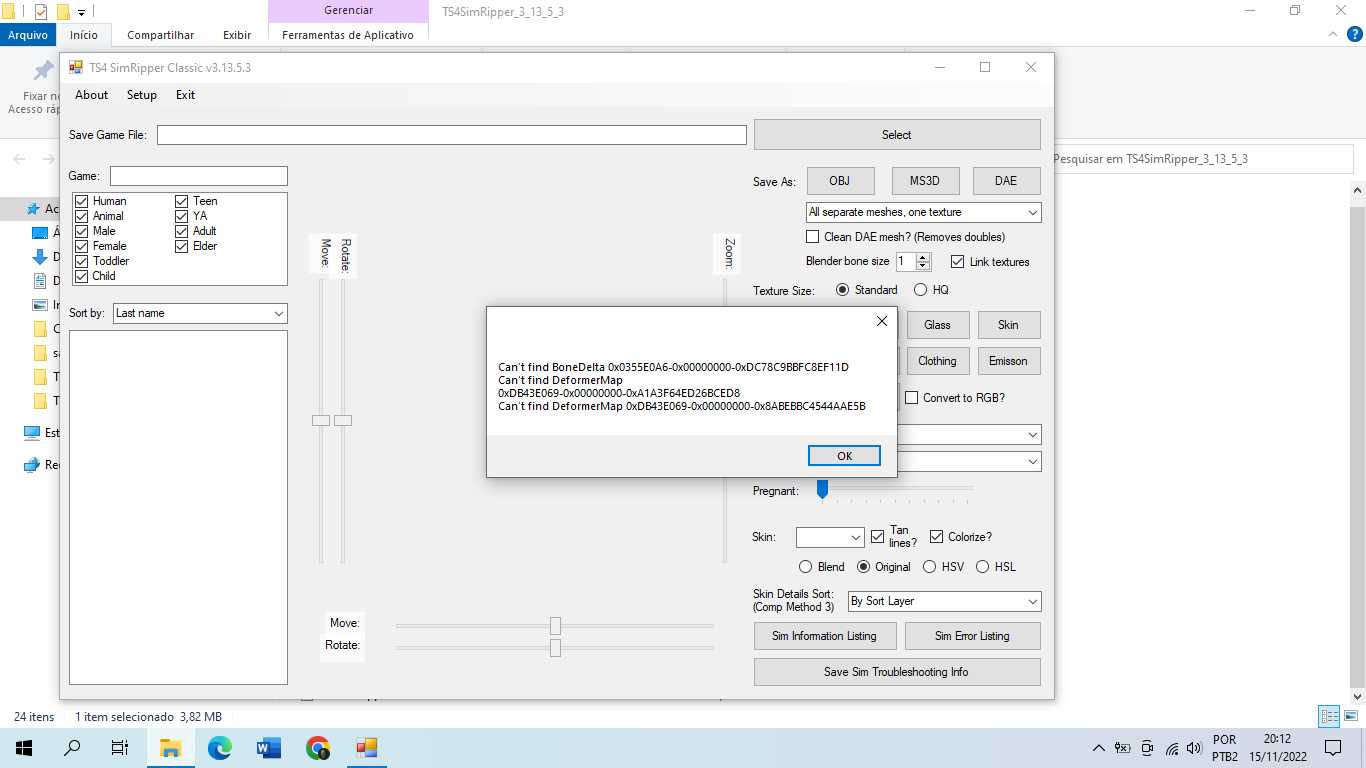Click the volume icon in the system tray

pyautogui.click(x=1196, y=747)
